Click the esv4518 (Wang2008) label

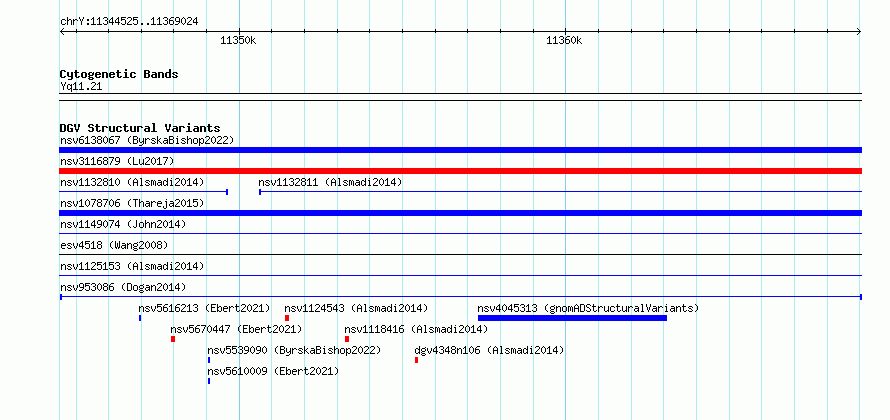(x=114, y=245)
